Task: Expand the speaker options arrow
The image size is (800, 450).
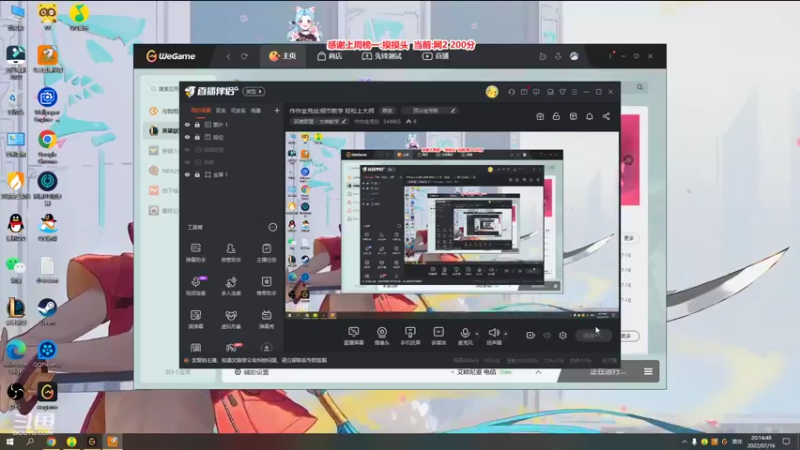Action: point(506,334)
